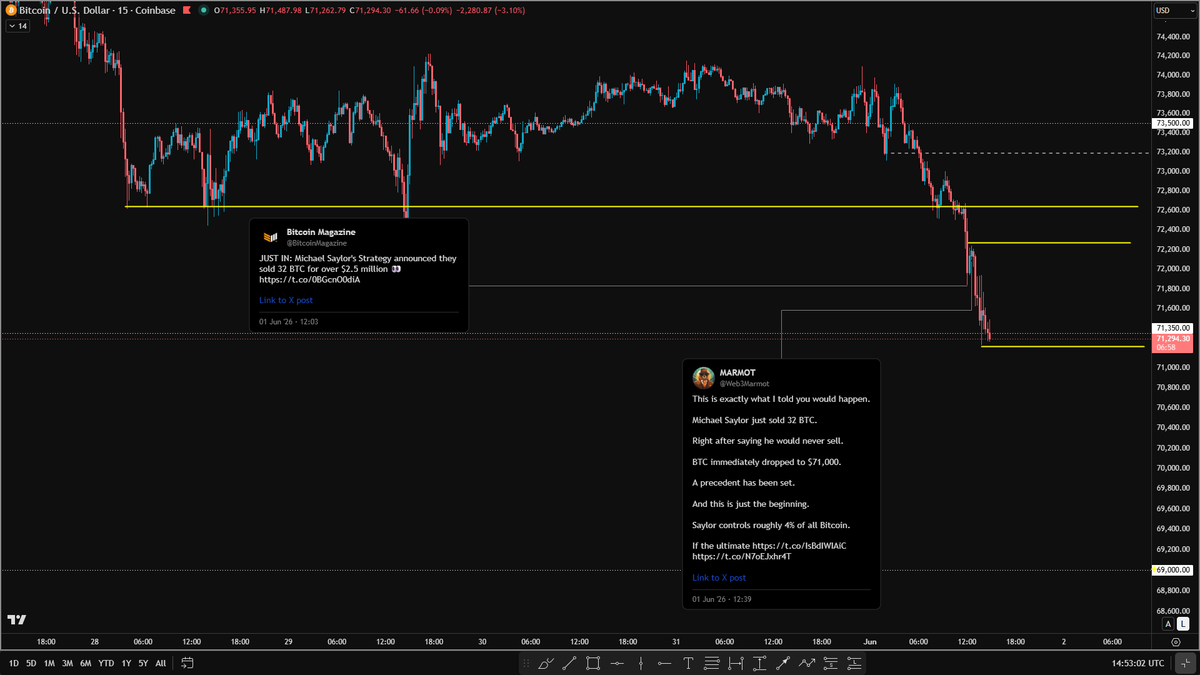Select the short position tool
This screenshot has height=675, width=1200.
click(x=831, y=663)
